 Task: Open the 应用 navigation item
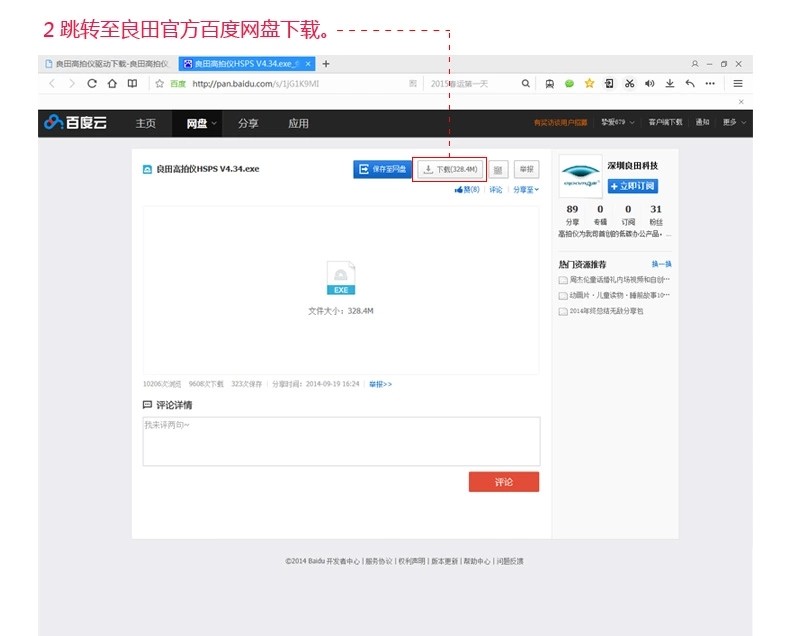pyautogui.click(x=298, y=123)
